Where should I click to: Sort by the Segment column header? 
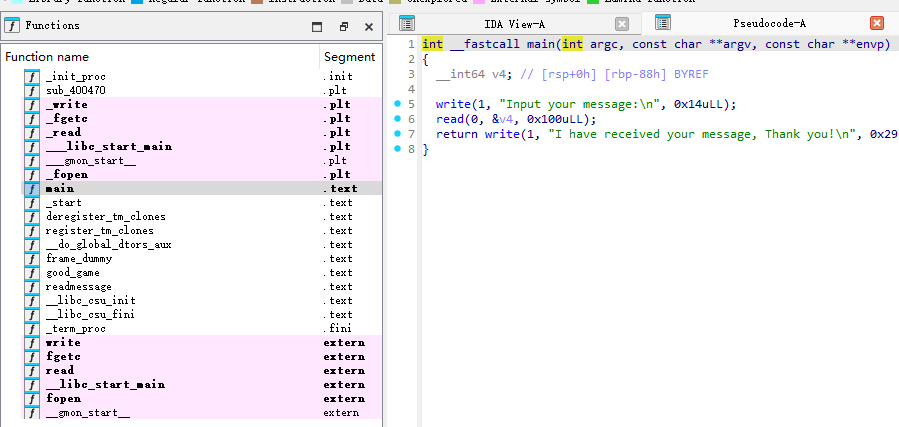point(349,57)
